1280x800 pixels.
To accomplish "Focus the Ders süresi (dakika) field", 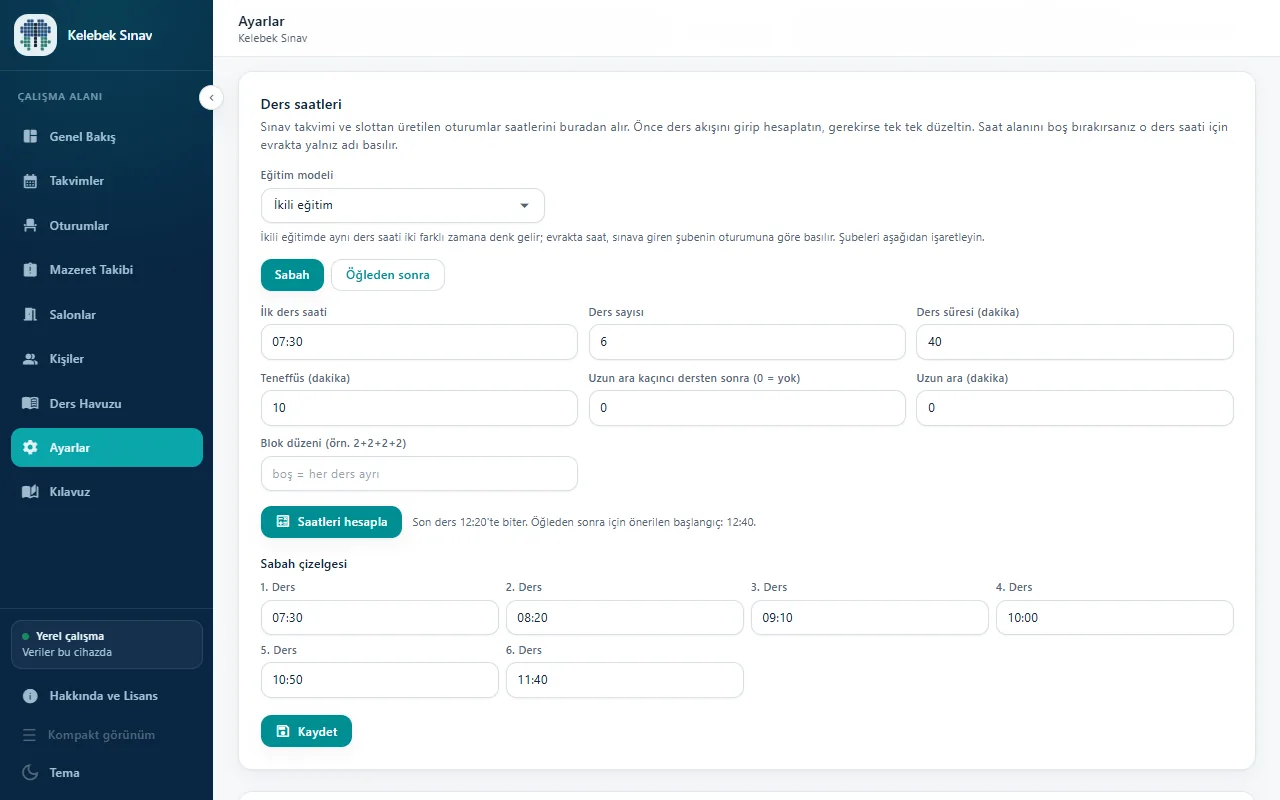I will point(1075,342).
